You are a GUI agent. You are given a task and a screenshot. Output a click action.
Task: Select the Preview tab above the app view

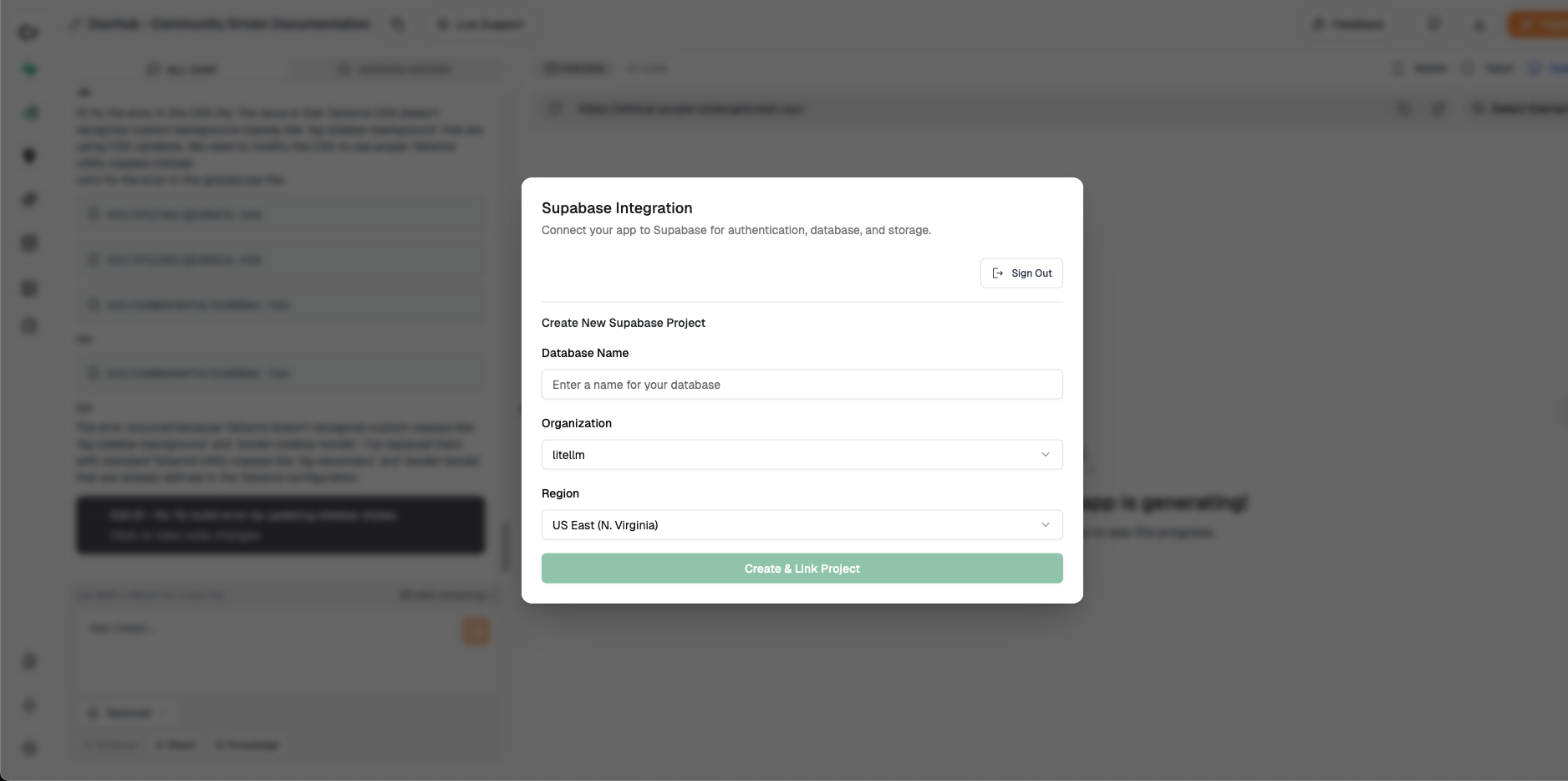coord(575,69)
